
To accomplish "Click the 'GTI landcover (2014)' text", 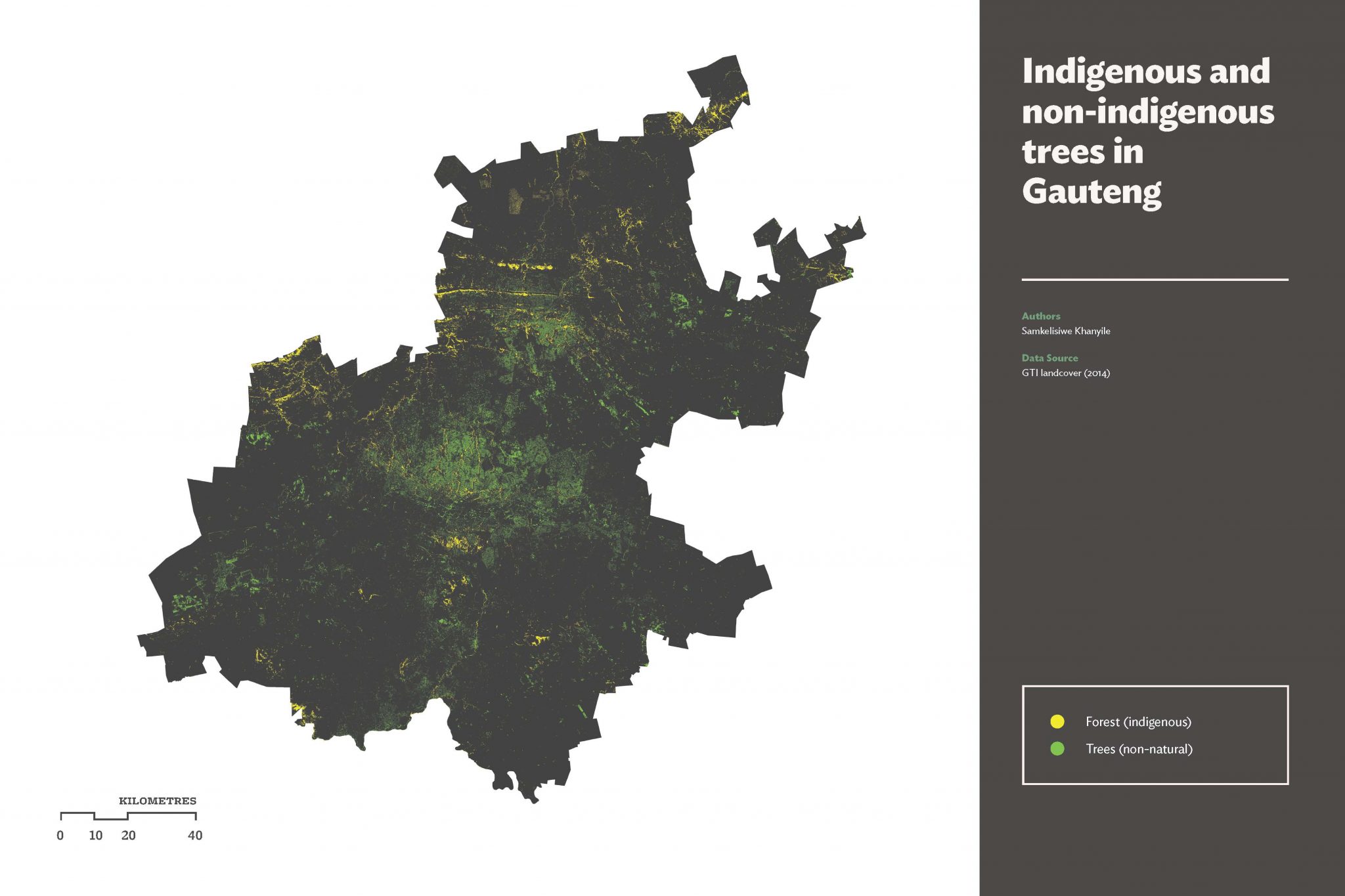I will click(x=1065, y=373).
